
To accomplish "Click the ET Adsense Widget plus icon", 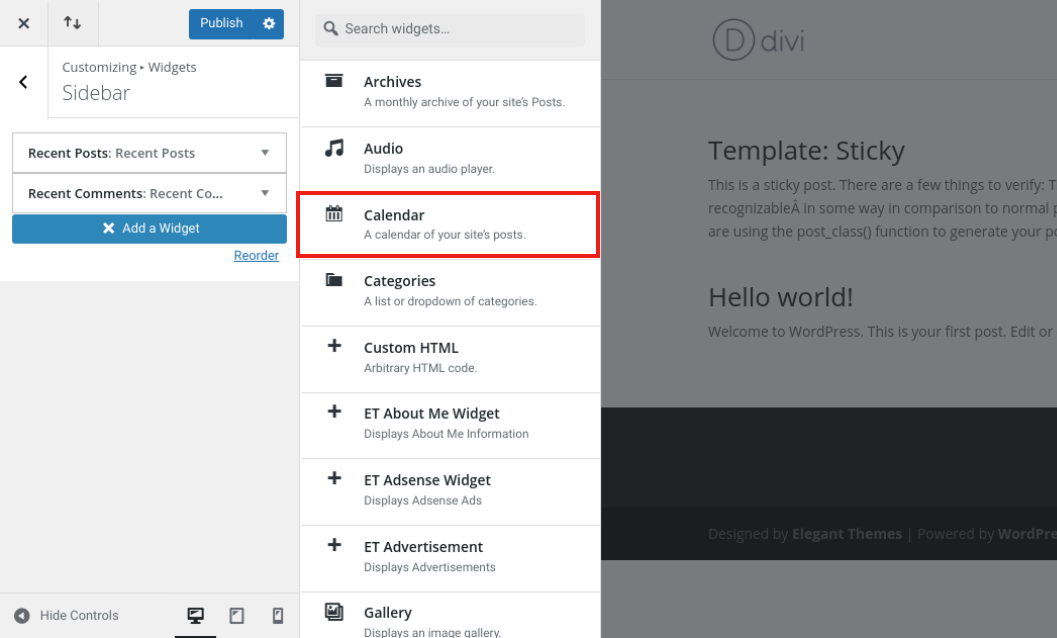I will [x=334, y=478].
